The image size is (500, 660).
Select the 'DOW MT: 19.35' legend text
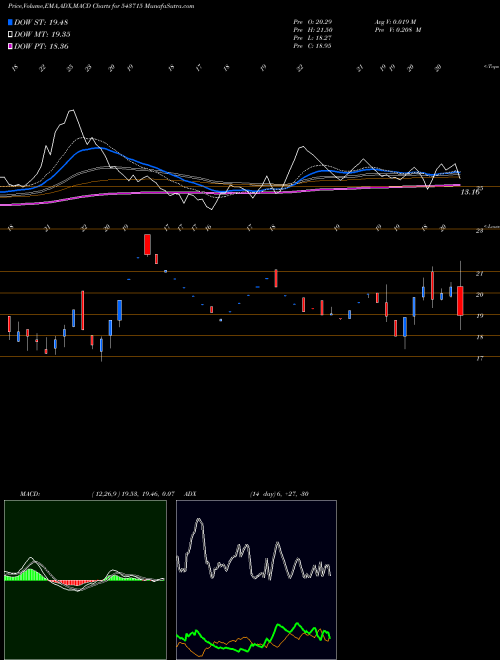[42, 35]
